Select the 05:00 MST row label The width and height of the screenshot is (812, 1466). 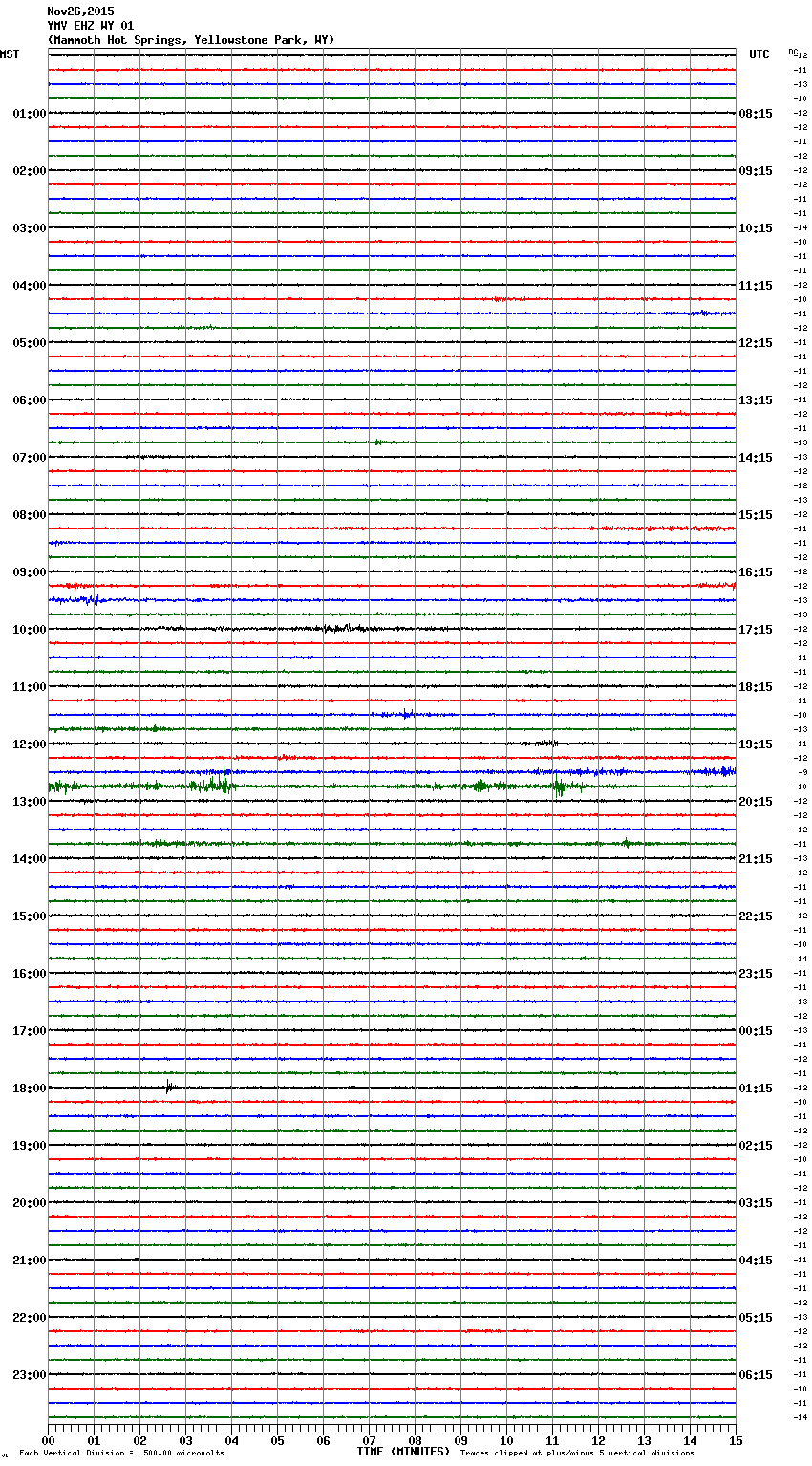coord(30,343)
